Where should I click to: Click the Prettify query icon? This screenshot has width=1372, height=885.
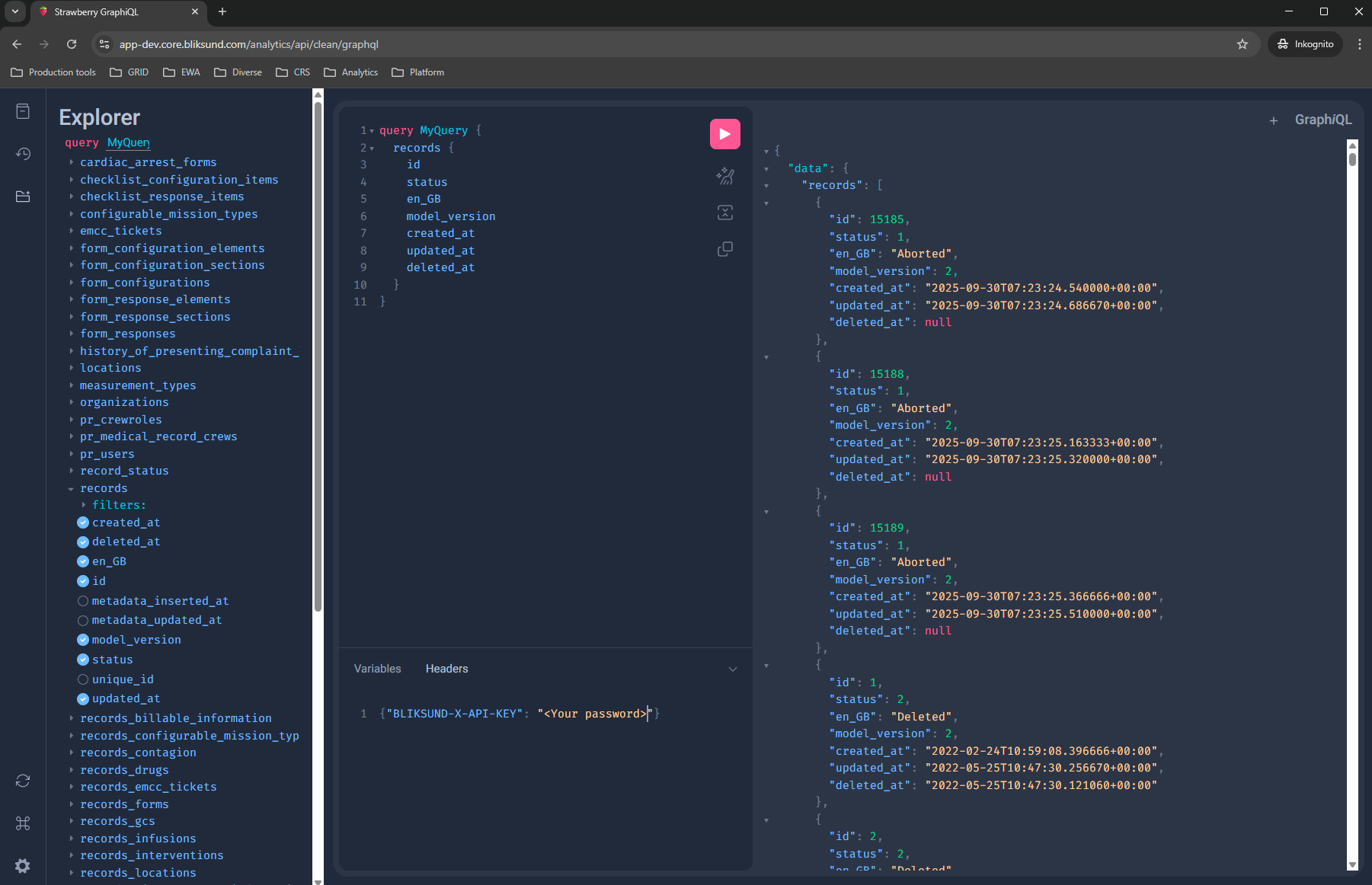tap(724, 176)
